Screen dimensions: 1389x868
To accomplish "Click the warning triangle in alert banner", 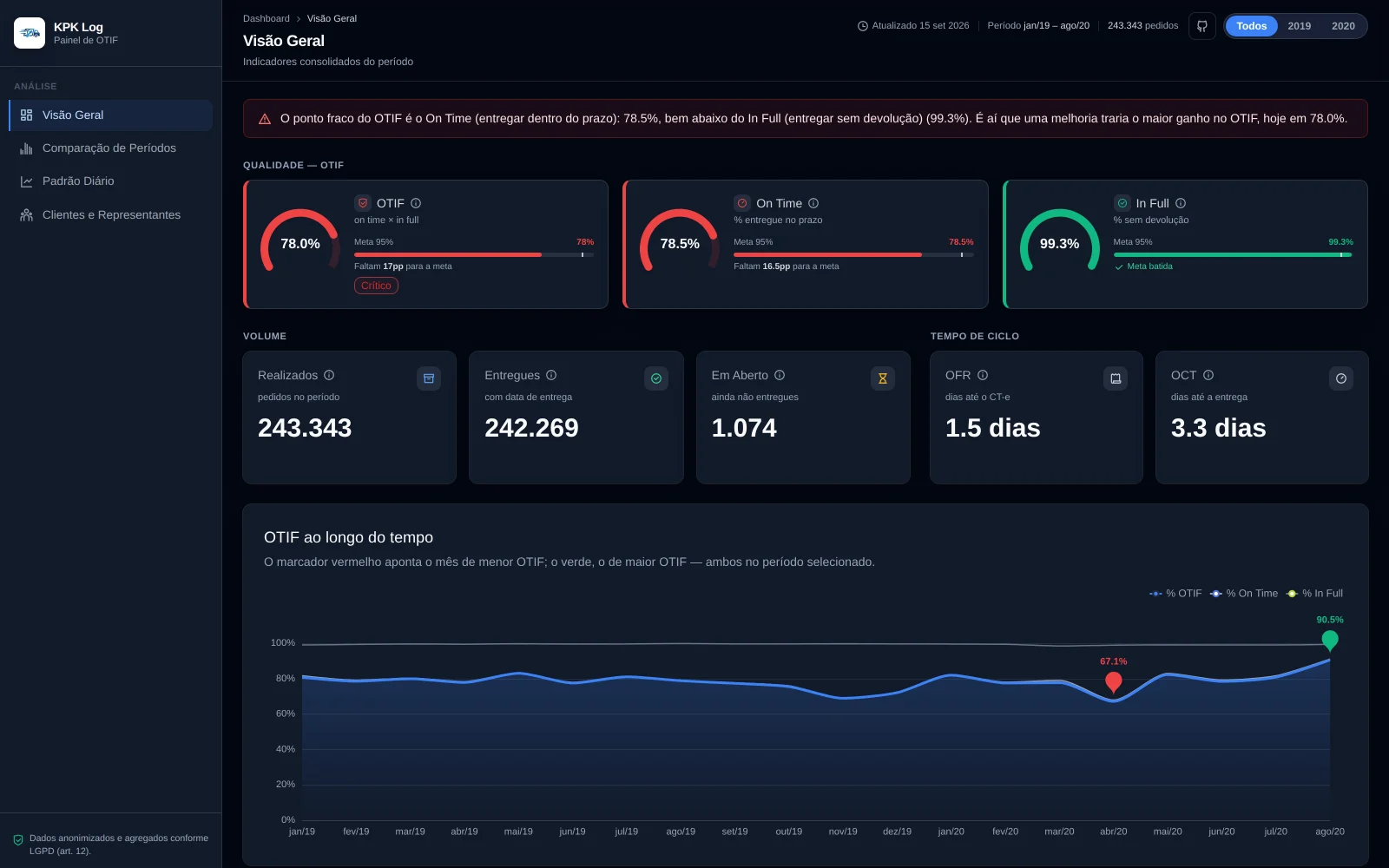I will (x=265, y=119).
